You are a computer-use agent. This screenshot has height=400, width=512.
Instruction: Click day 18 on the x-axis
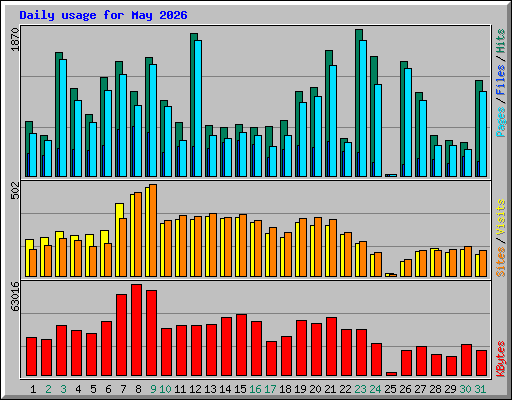pyautogui.click(x=285, y=389)
